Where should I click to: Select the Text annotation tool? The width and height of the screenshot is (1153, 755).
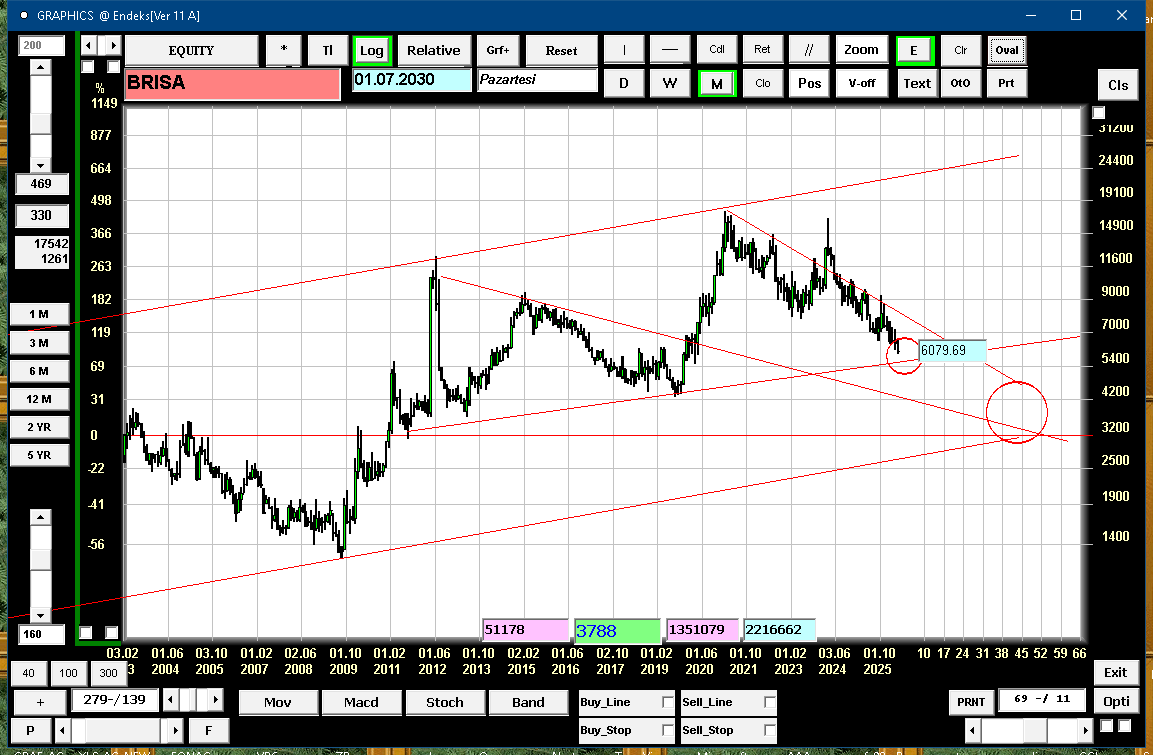(916, 83)
